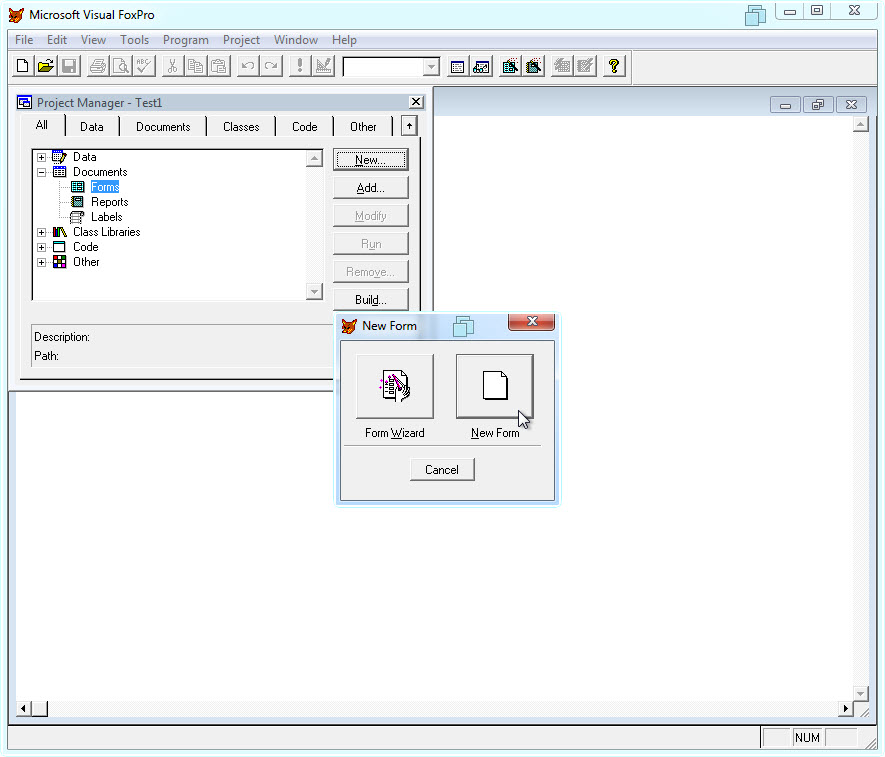Screen dimensions: 885x757
Task: Click the Form Wizard button icon in New Form dialog
Action: click(x=395, y=387)
